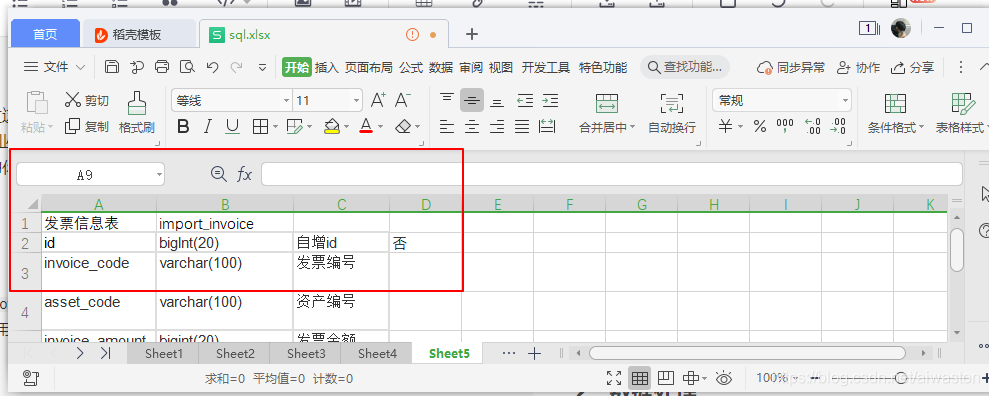Increase decimal places icon

(x=813, y=127)
